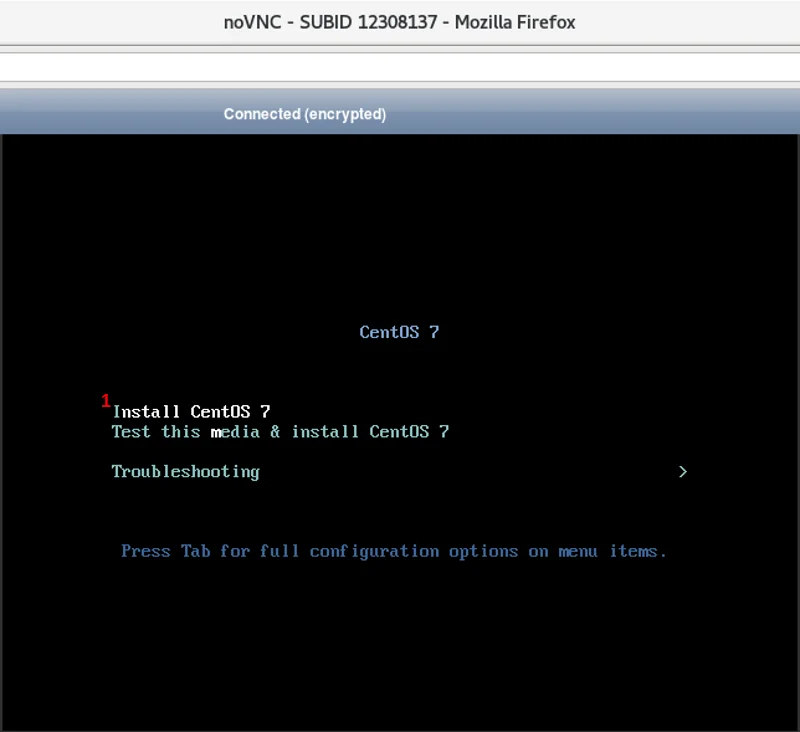The image size is (800, 732).
Task: Click the ampersand in the Test media entry
Action: (275, 432)
